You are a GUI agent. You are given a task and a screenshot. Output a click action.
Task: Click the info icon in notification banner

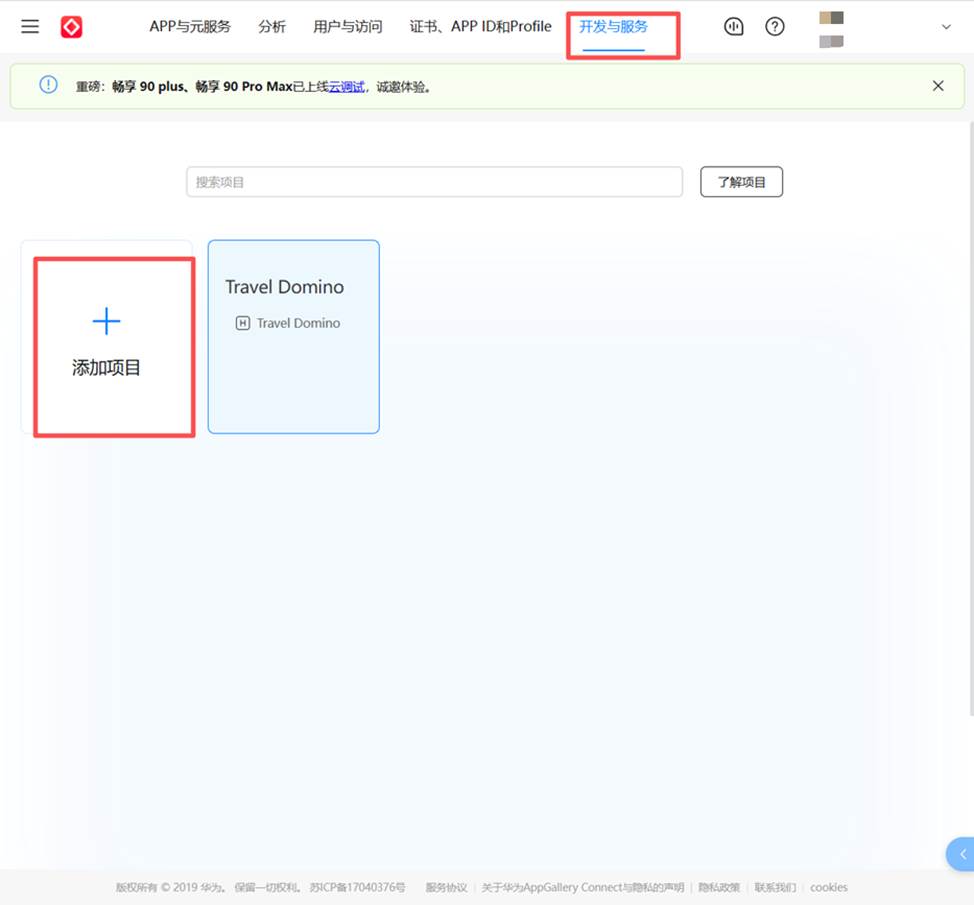point(48,85)
